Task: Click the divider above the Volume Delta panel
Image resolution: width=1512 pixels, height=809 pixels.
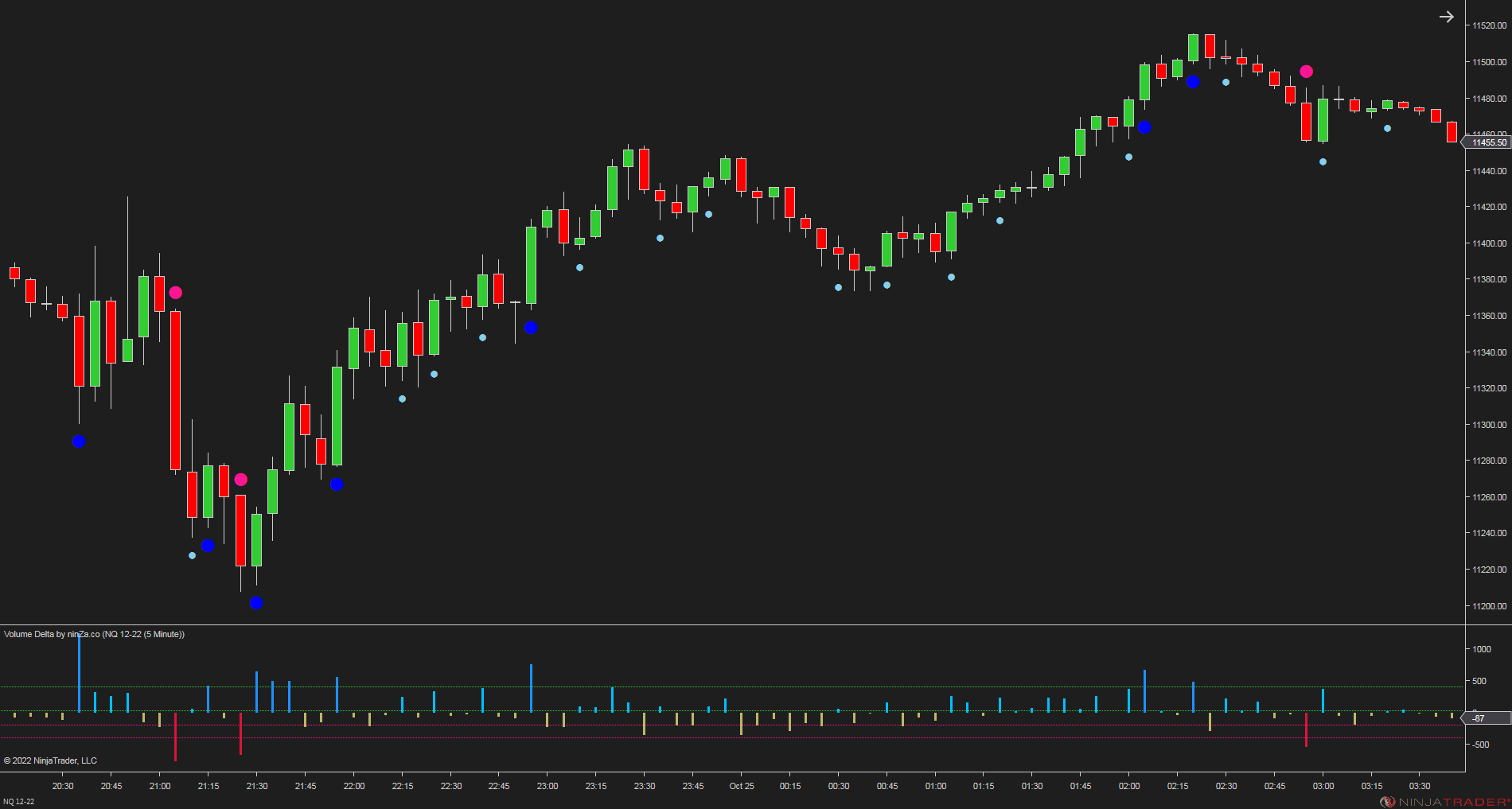Action: click(x=716, y=624)
